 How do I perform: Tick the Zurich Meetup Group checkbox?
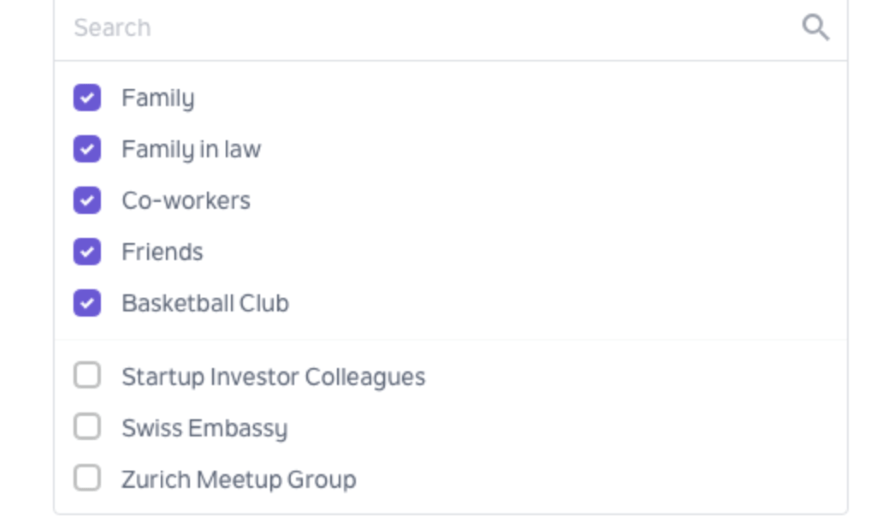87,478
